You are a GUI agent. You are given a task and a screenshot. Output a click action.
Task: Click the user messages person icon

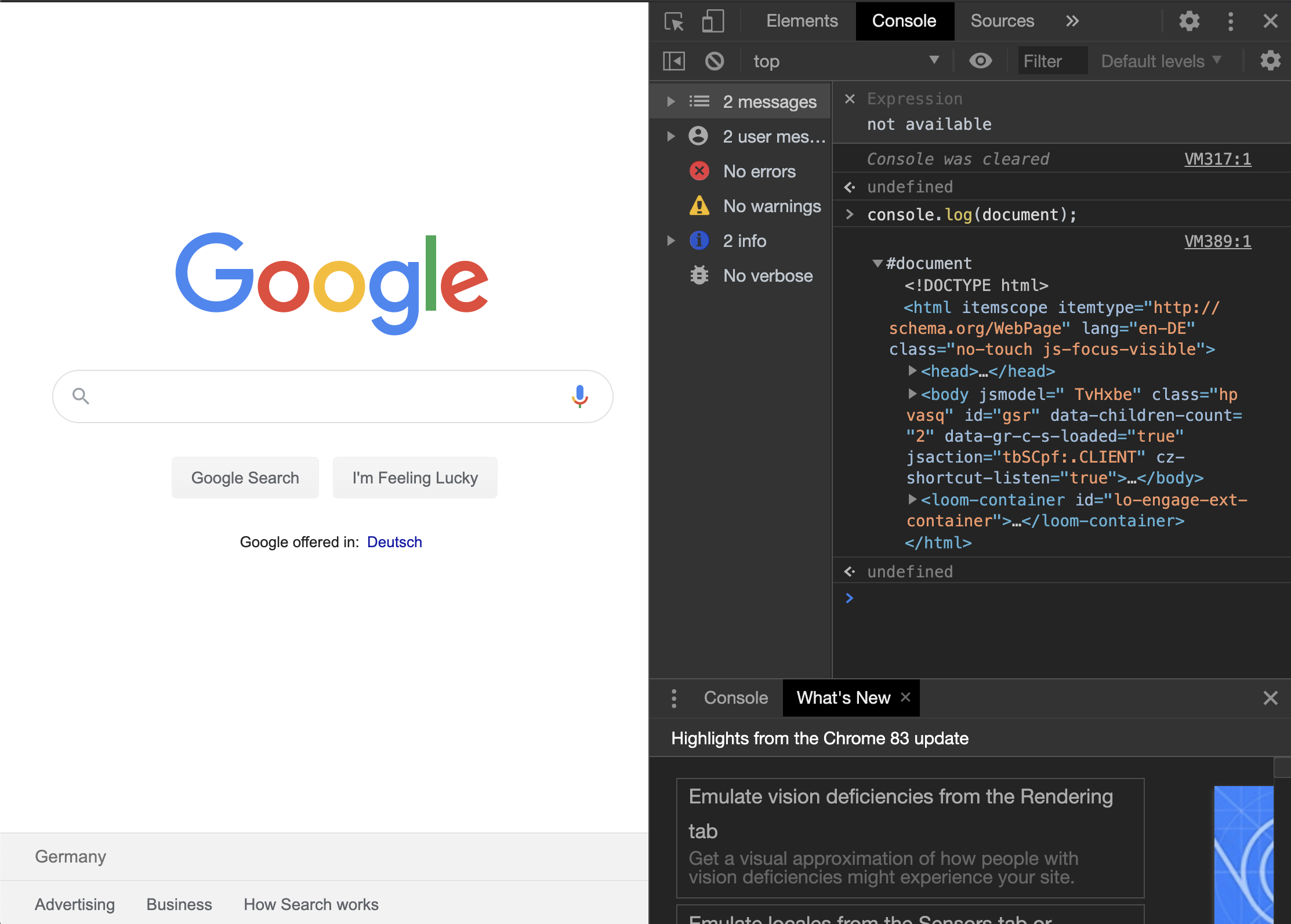(x=698, y=136)
